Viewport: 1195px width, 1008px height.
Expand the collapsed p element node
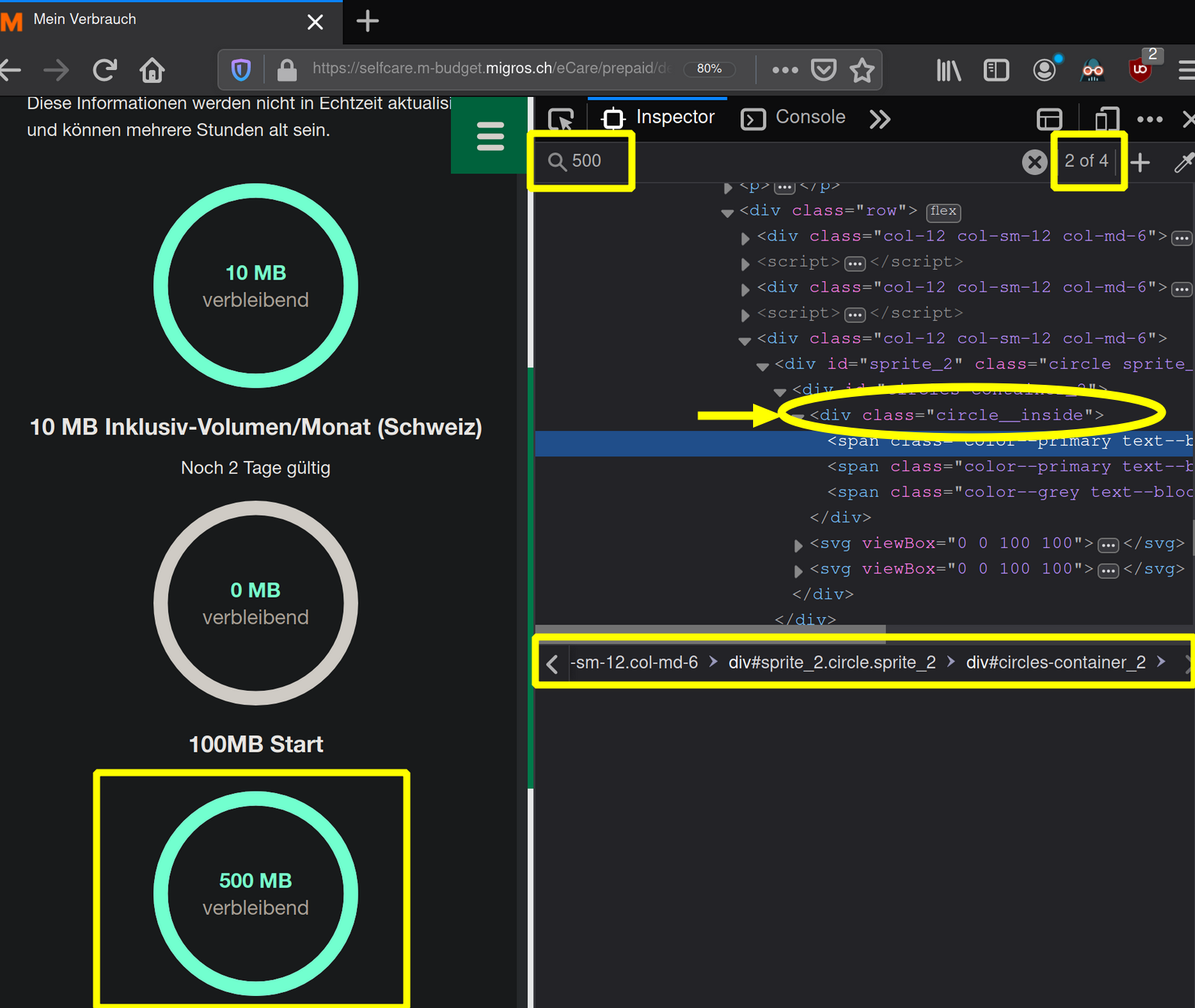(x=728, y=187)
